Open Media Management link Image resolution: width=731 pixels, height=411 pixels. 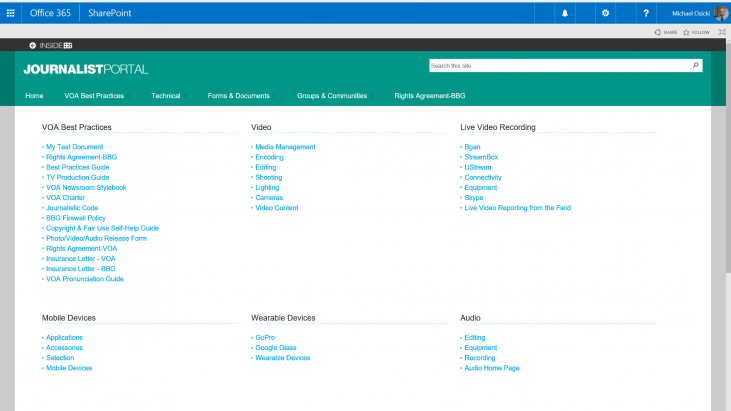[x=285, y=147]
